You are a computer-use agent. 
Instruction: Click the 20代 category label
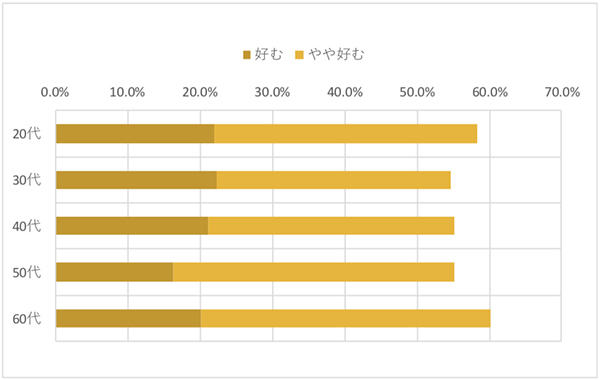tap(26, 134)
